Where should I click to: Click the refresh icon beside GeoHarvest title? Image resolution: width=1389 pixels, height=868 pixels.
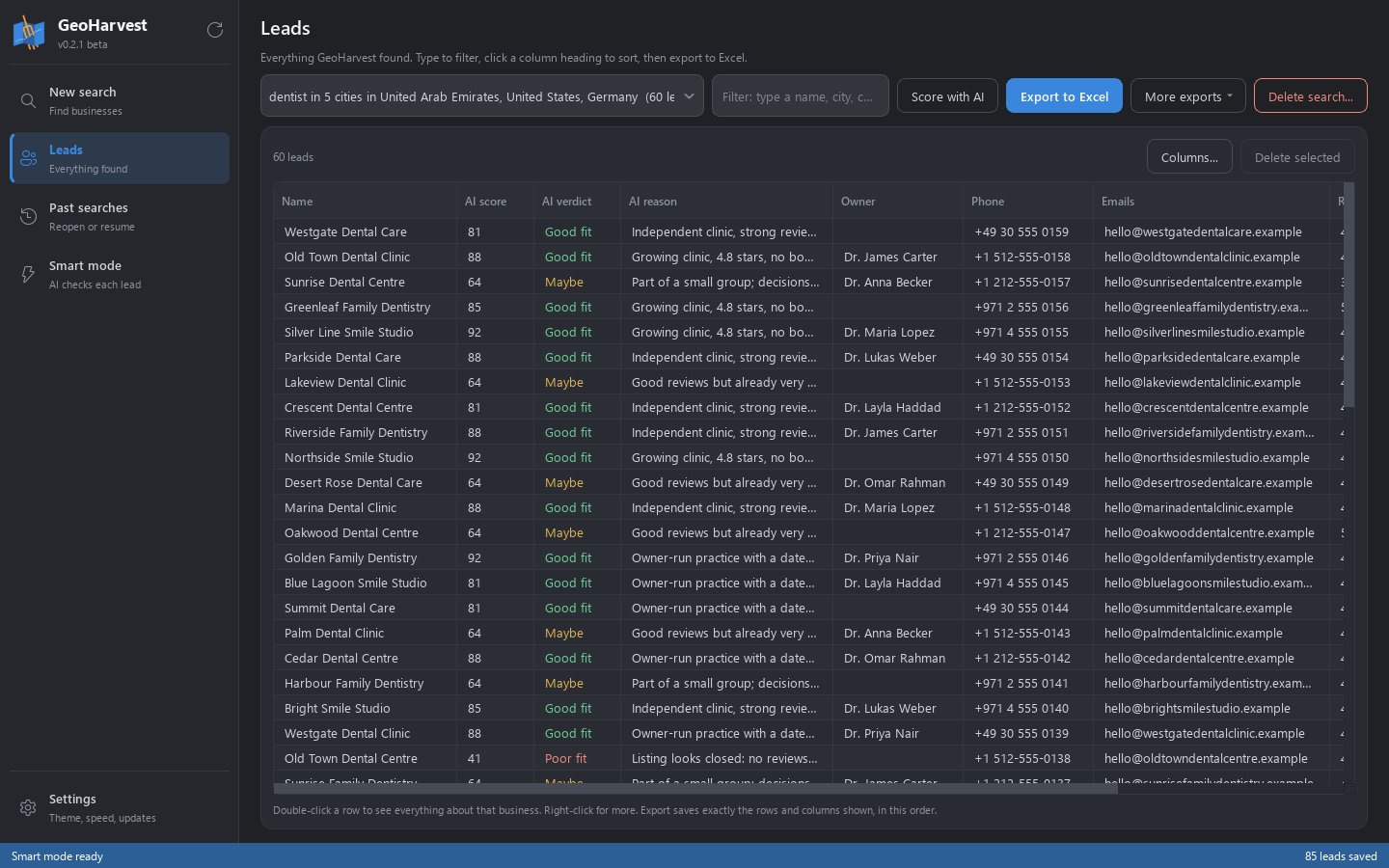point(215,30)
